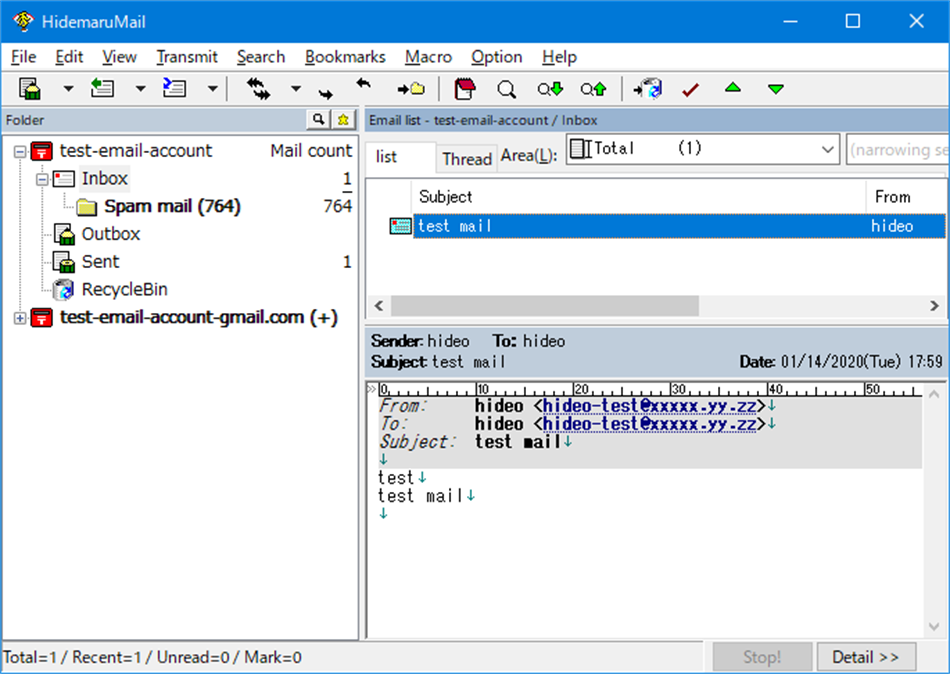Click the red checkmark mark icon

tap(690, 90)
